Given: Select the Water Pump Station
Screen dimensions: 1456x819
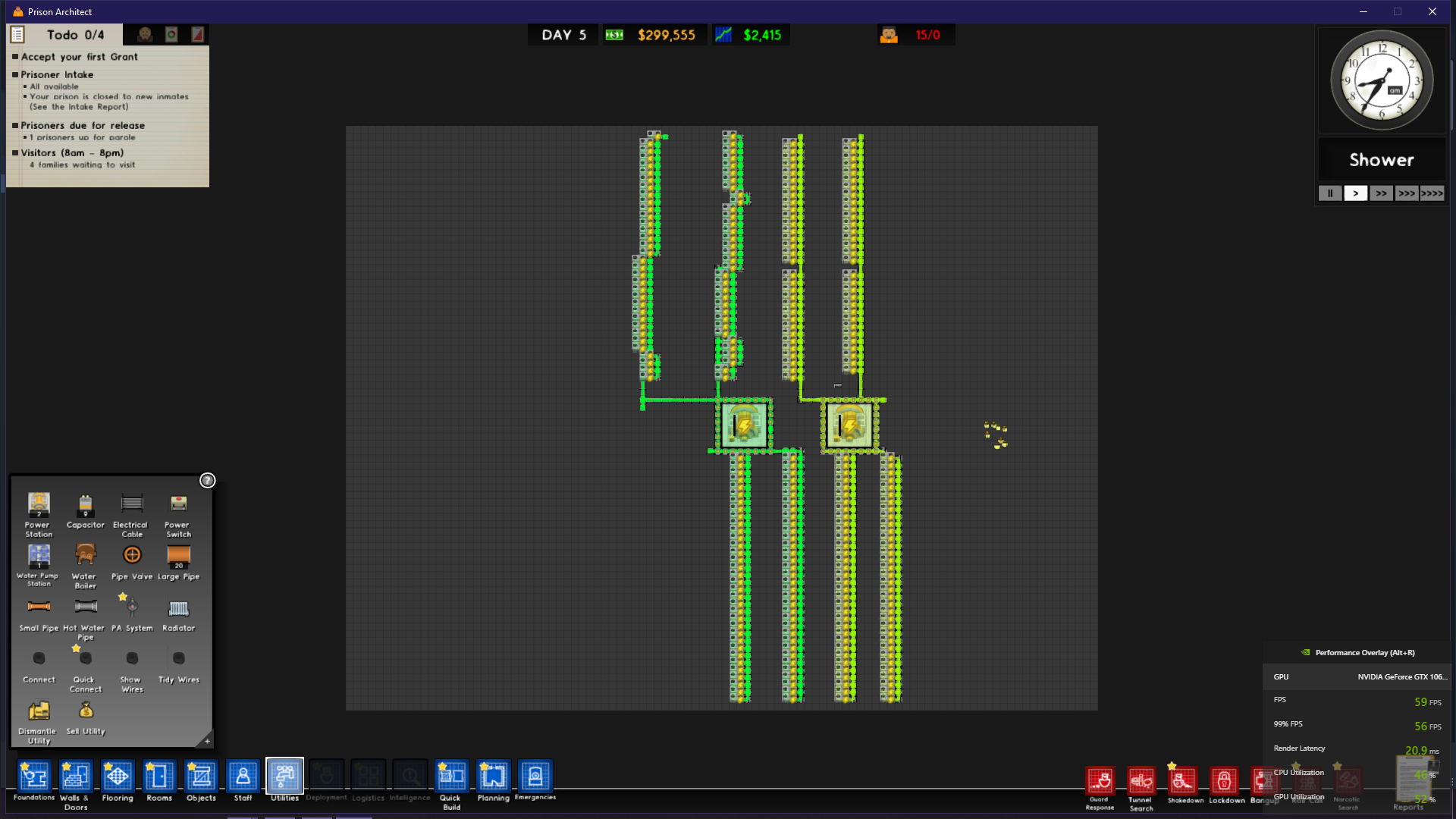Looking at the screenshot, I should (x=38, y=565).
